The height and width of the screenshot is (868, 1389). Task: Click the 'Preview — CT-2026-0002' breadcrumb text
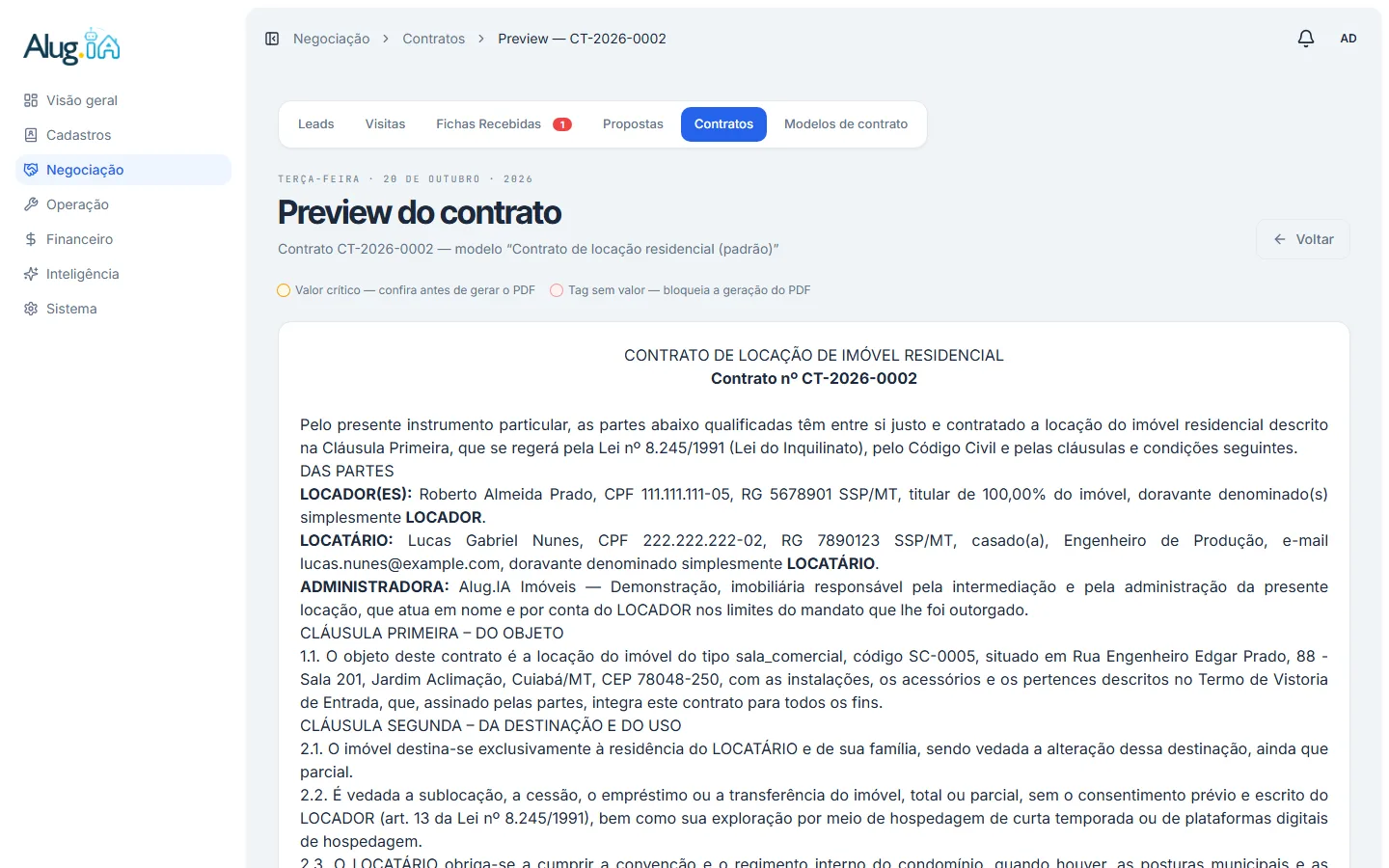[x=582, y=39]
